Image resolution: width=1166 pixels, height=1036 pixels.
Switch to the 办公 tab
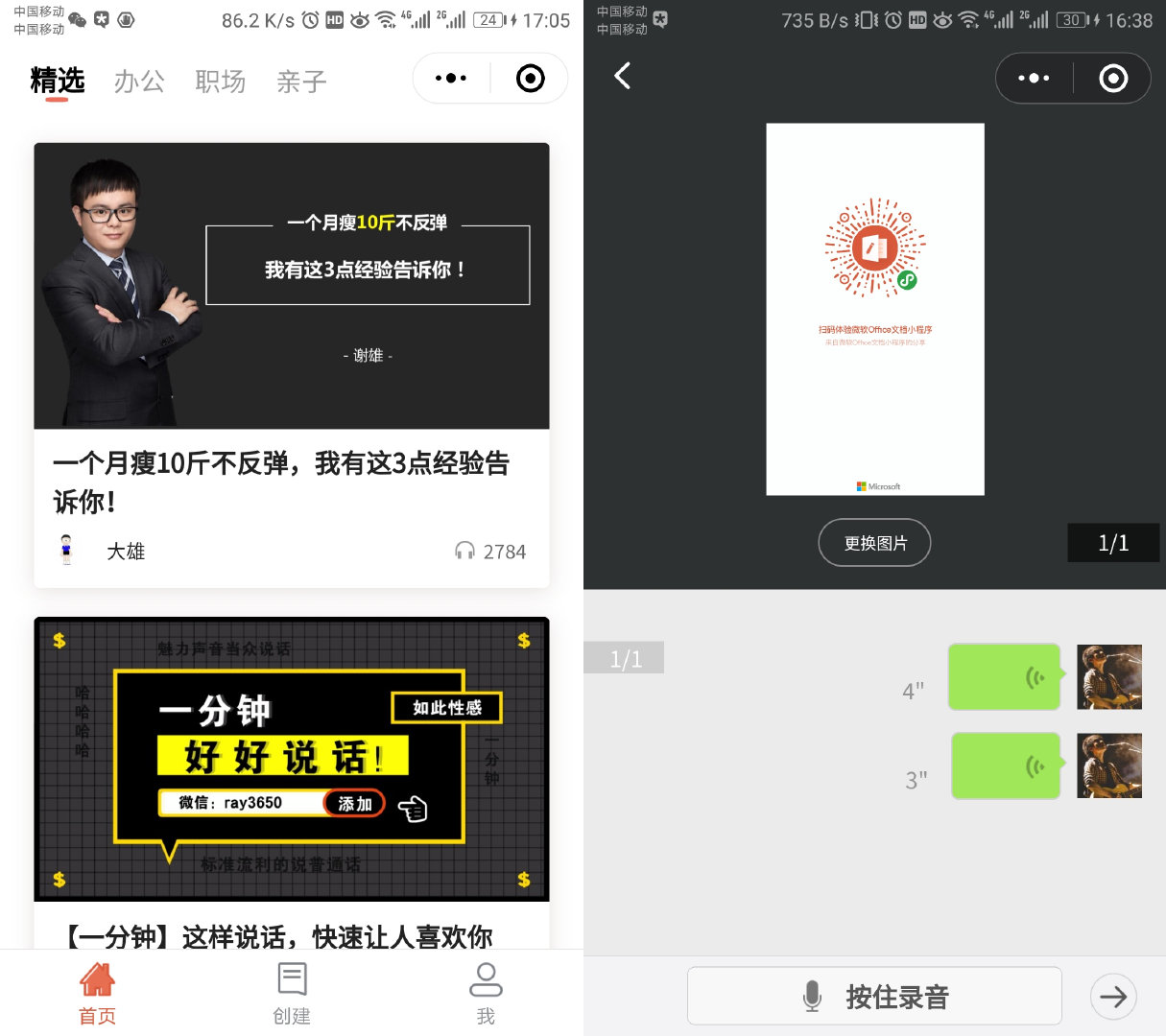coord(139,82)
